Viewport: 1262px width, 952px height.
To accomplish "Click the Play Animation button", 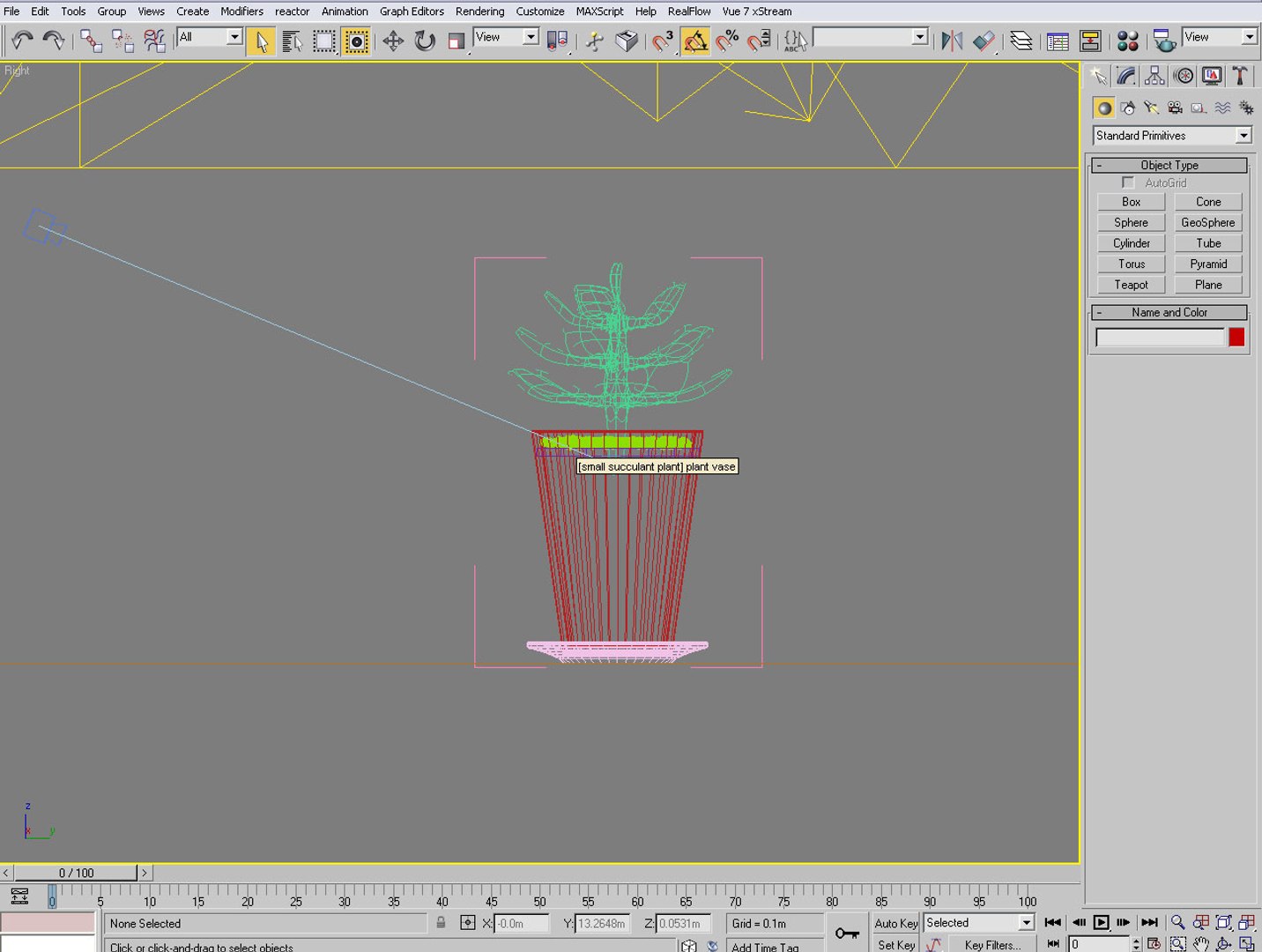I will pos(1101,922).
